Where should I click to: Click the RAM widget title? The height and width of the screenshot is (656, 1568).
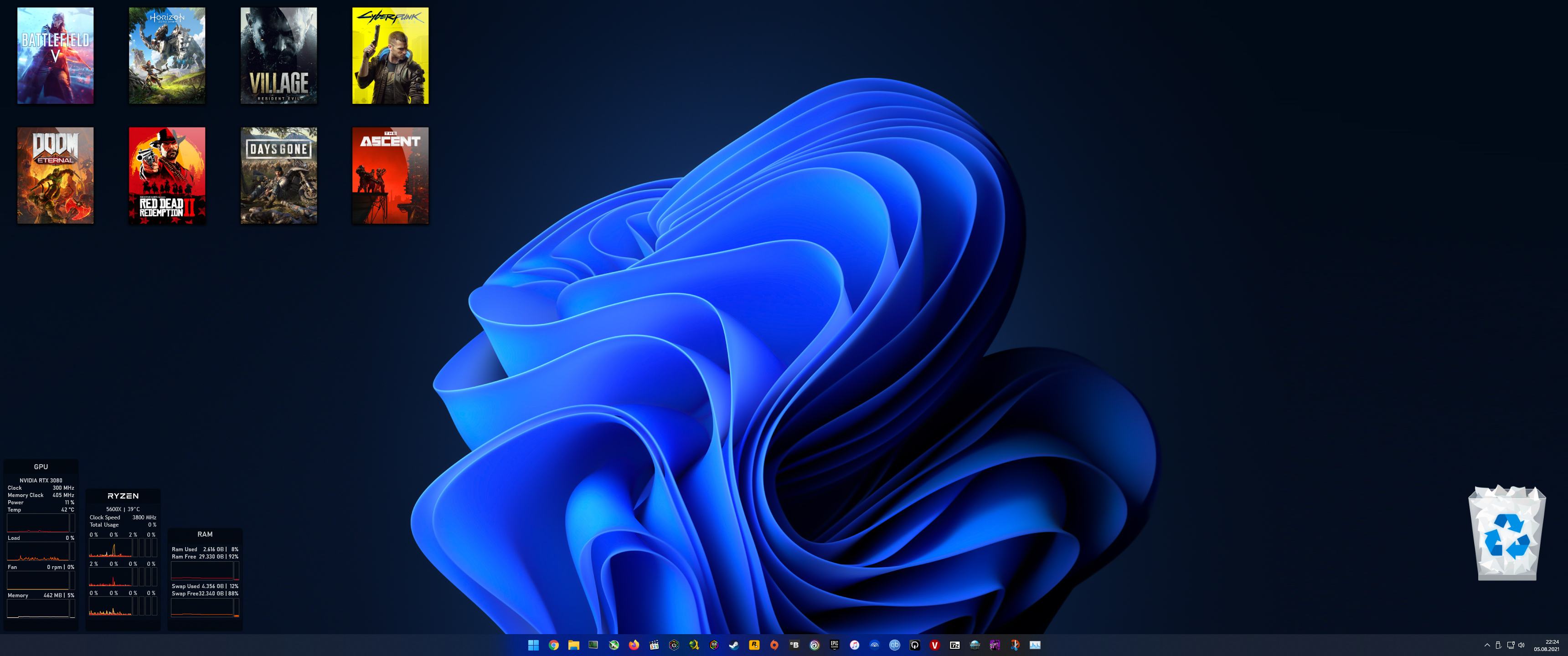205,534
